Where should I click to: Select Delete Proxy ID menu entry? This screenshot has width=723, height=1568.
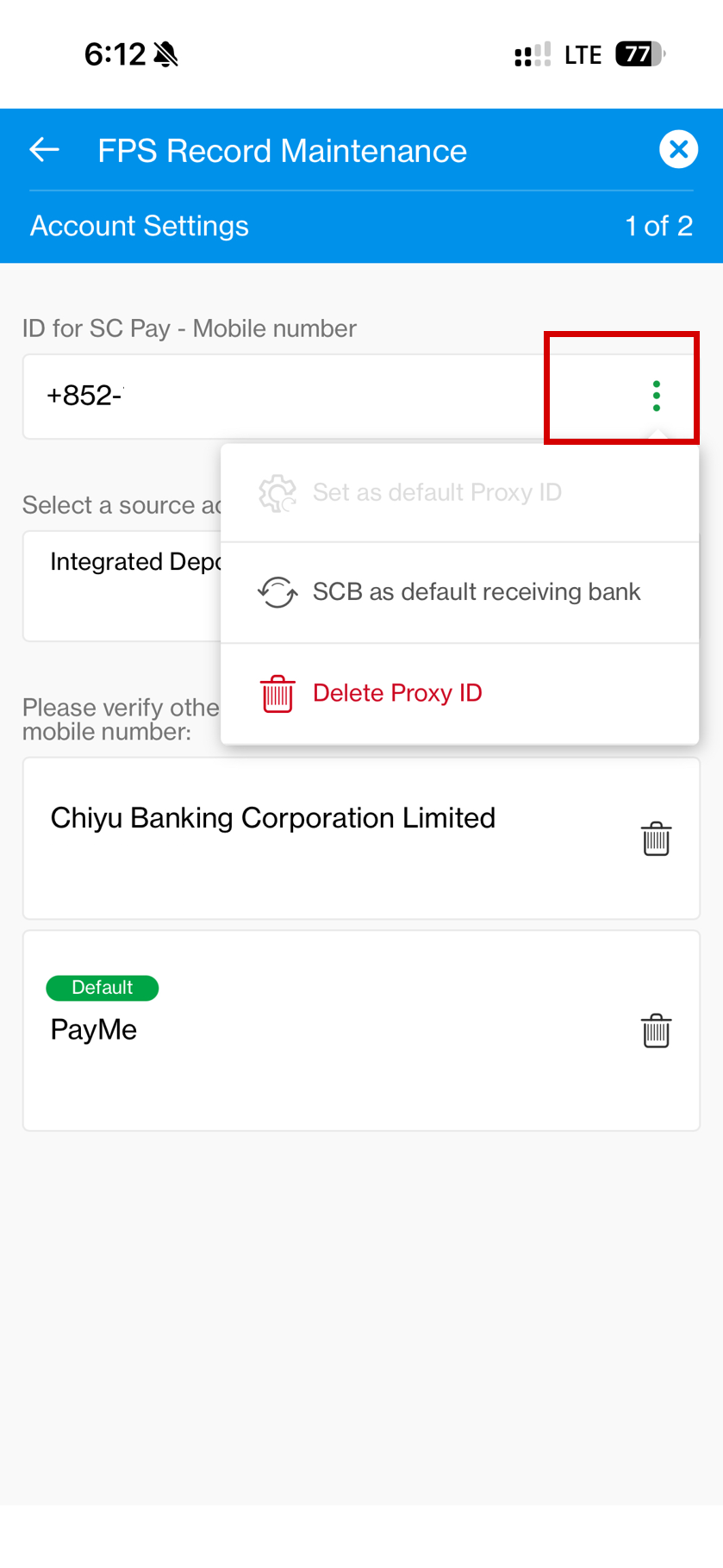point(397,693)
